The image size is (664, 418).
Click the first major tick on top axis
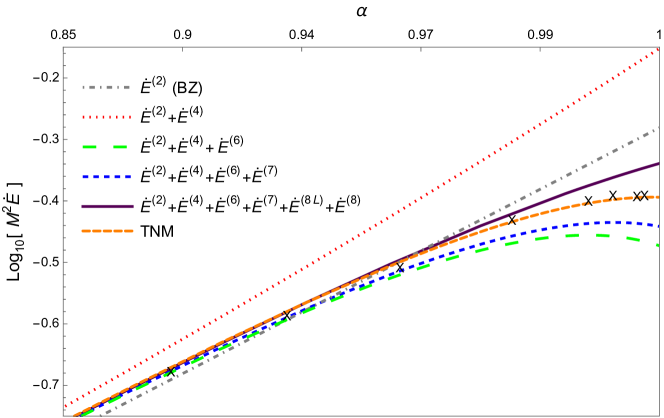click(x=182, y=48)
